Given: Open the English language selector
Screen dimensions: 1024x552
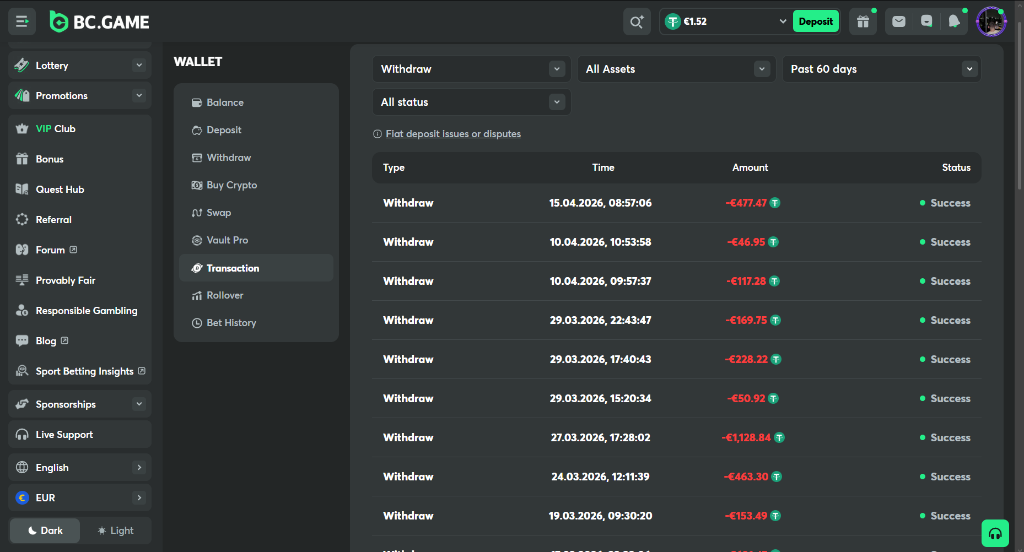Looking at the screenshot, I should pyautogui.click(x=80, y=468).
